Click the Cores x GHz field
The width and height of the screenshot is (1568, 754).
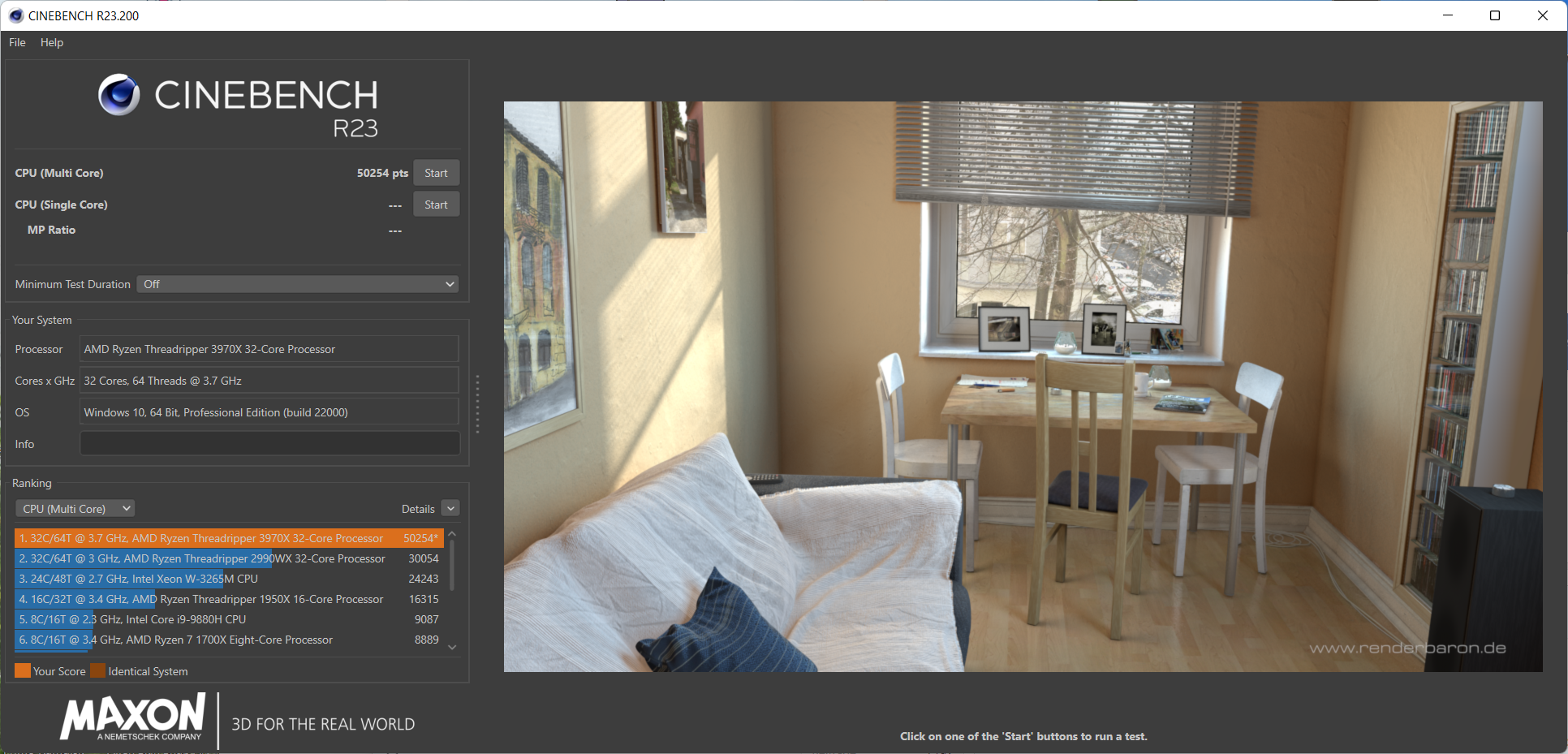pos(269,381)
